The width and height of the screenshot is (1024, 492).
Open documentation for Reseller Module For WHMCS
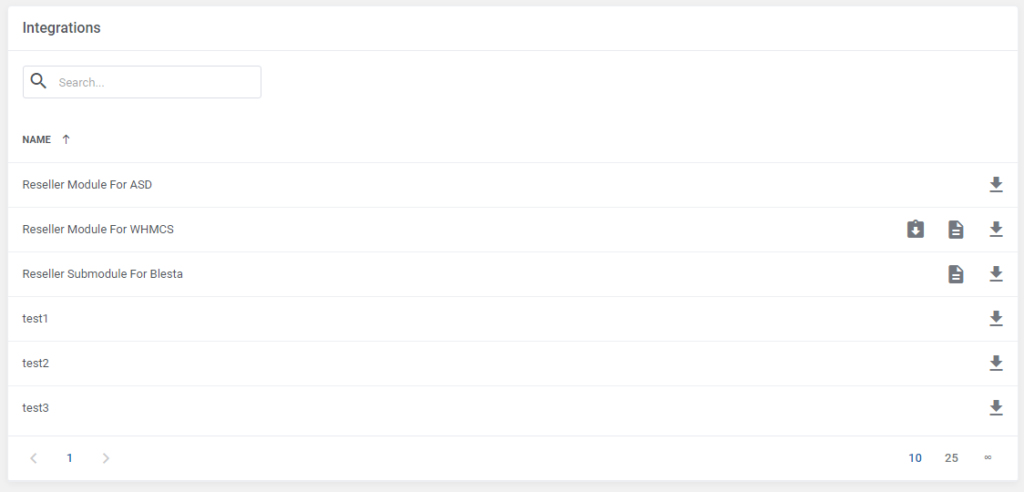(955, 229)
